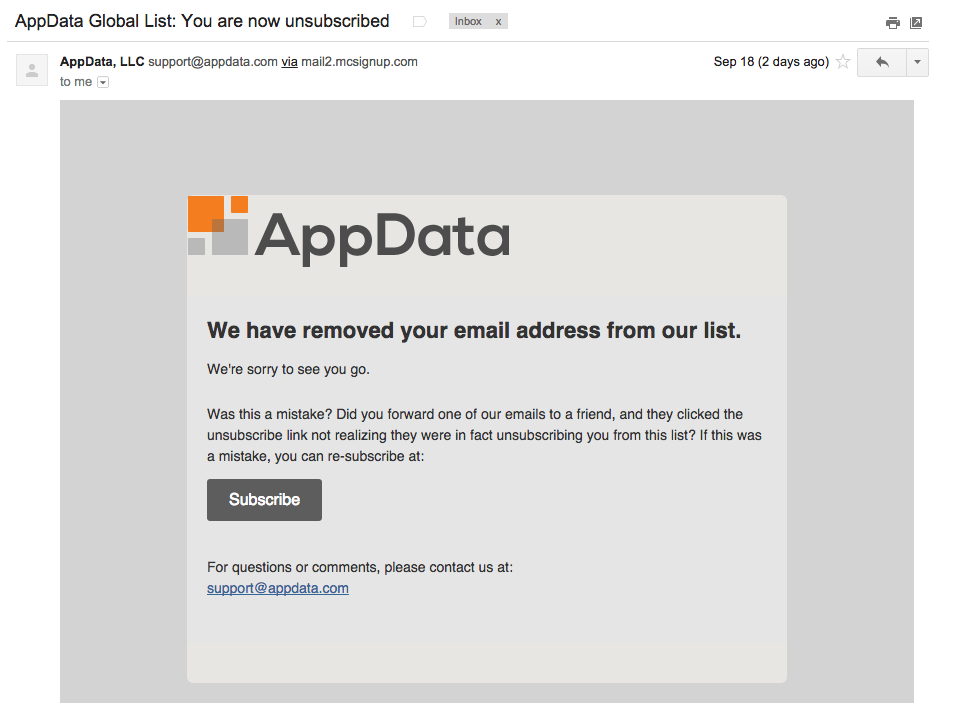Viewport: 958px width, 728px height.
Task: Remove the Inbox label using its x
Action: [498, 21]
